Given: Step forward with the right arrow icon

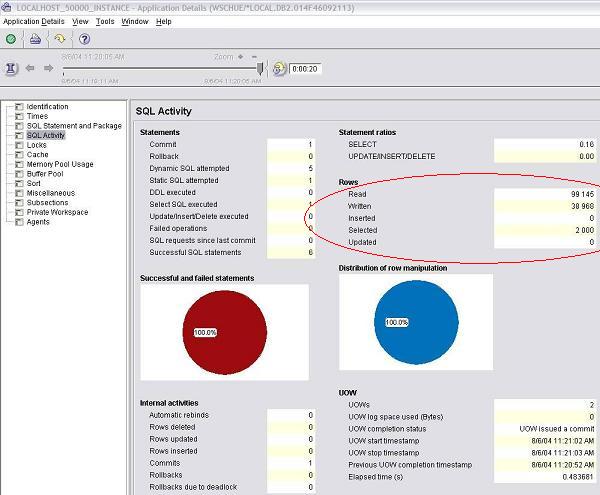Looking at the screenshot, I should [x=47, y=68].
